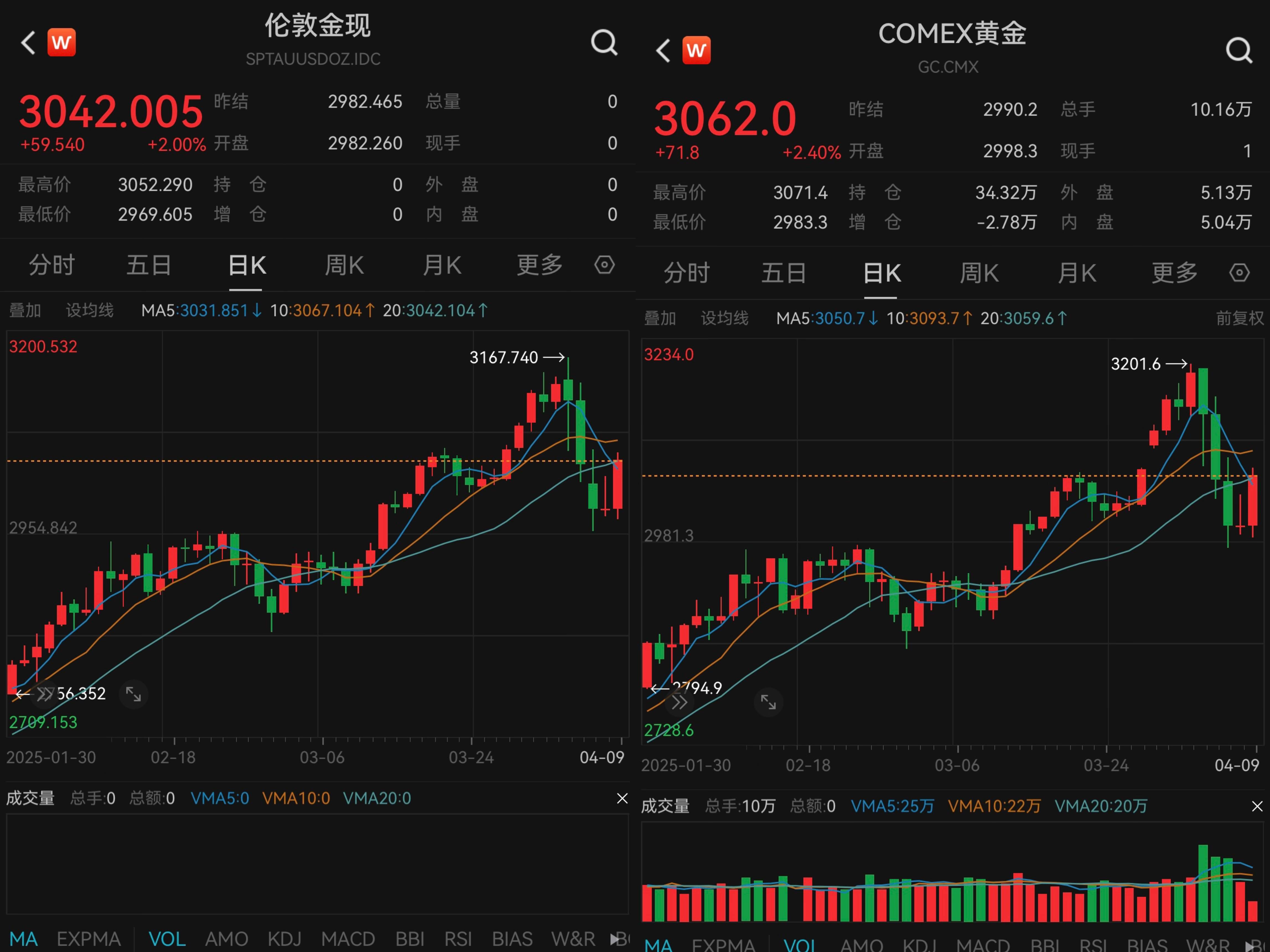Expand COMEX黄金 chart to fullscreen
Image resolution: width=1270 pixels, height=952 pixels.
pyautogui.click(x=768, y=702)
